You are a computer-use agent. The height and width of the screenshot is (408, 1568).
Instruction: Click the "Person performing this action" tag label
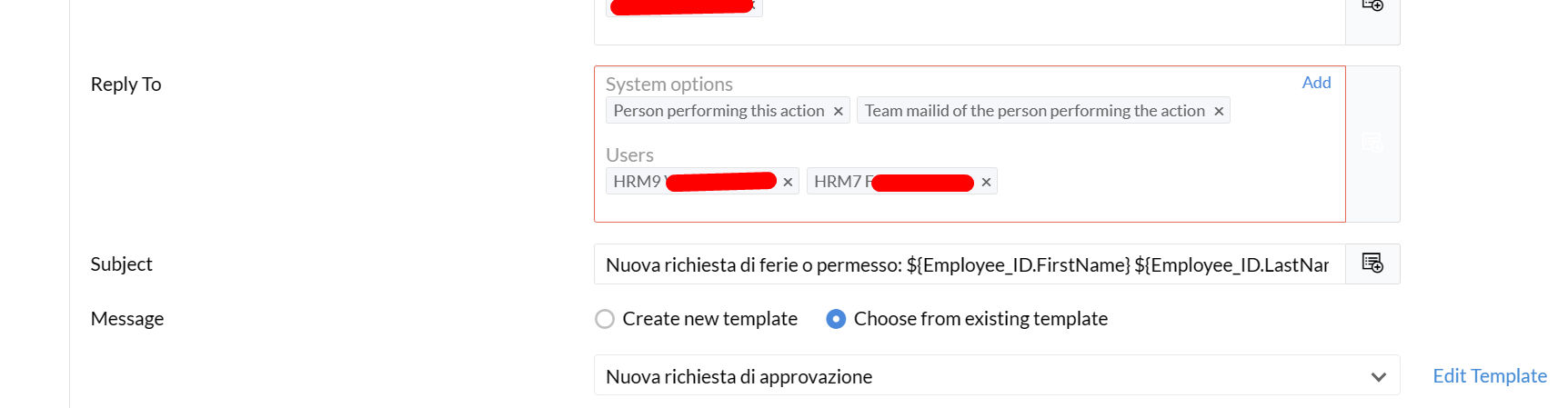pyautogui.click(x=718, y=111)
